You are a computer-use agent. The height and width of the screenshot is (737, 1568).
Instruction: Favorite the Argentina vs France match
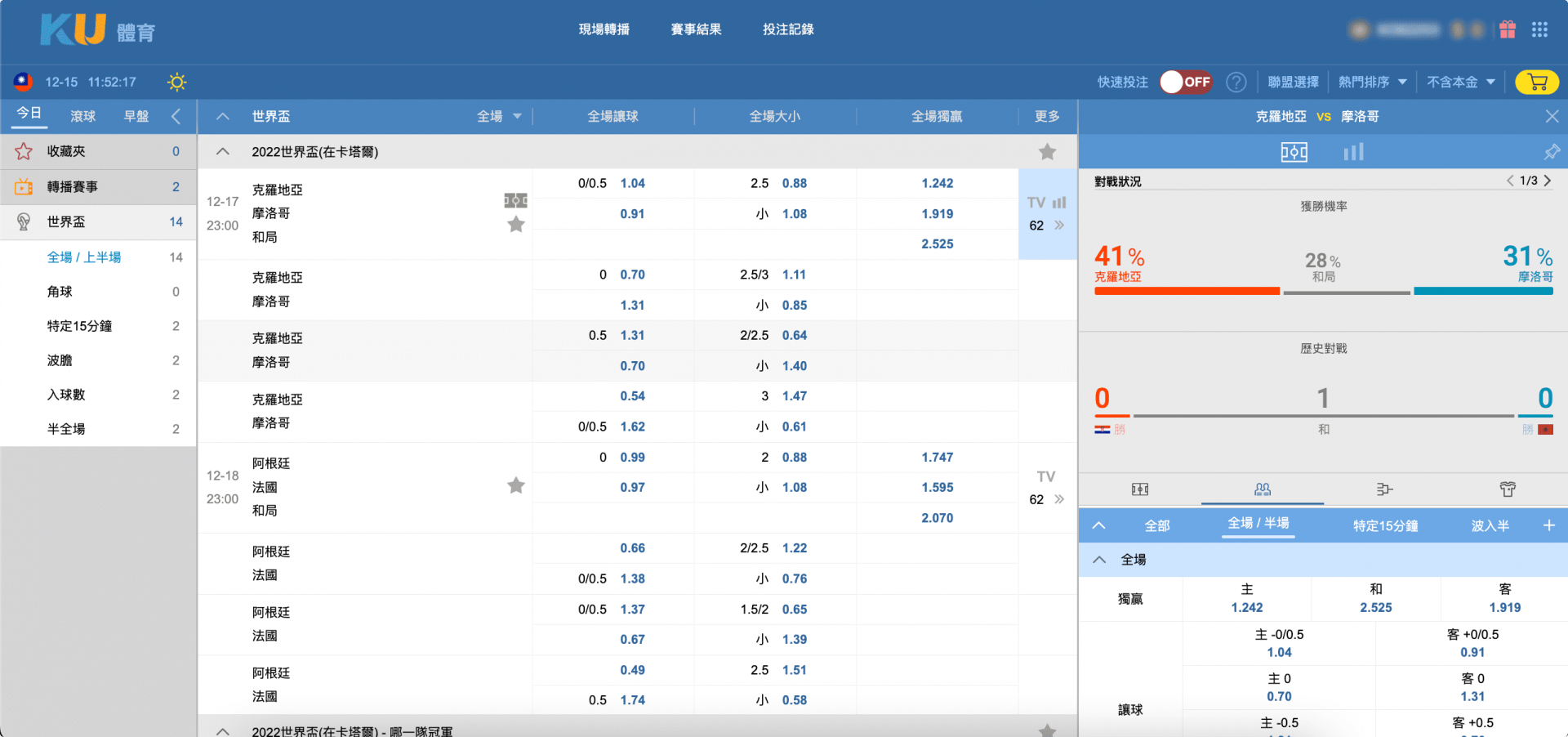tap(515, 486)
